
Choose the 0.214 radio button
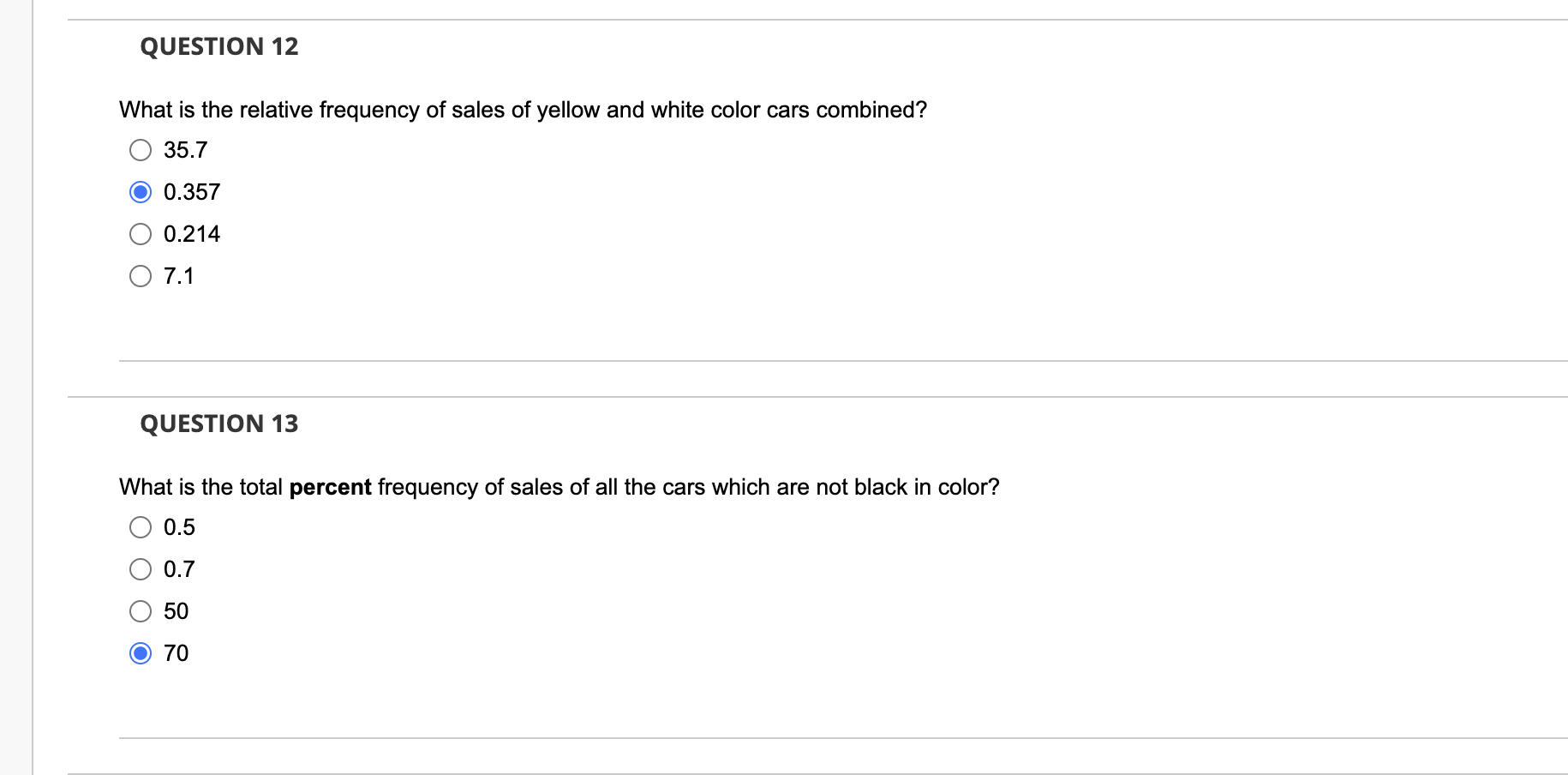[141, 233]
